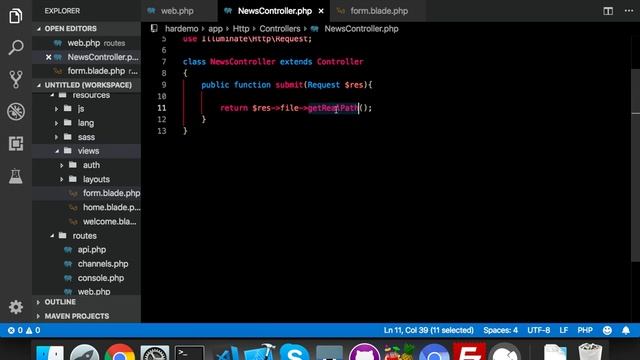Open Chrome from the Dock
Image resolution: width=640 pixels, height=360 pixels.
pyautogui.click(x=120, y=353)
